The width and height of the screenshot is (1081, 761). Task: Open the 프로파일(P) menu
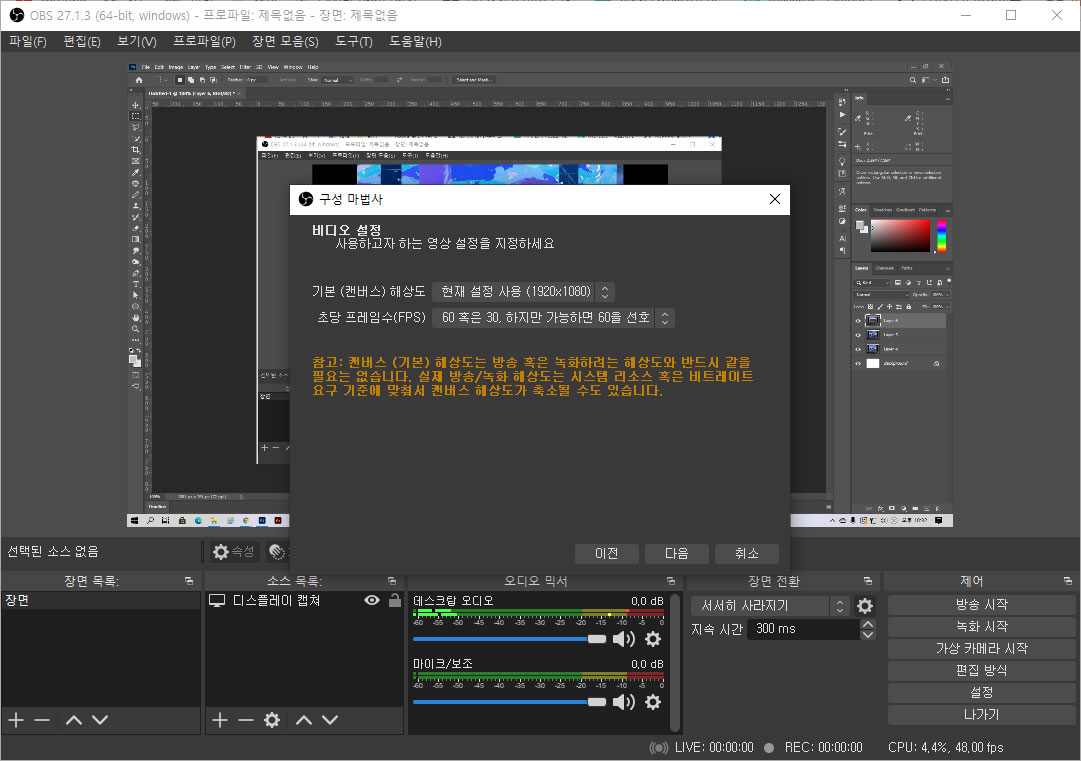(x=204, y=41)
